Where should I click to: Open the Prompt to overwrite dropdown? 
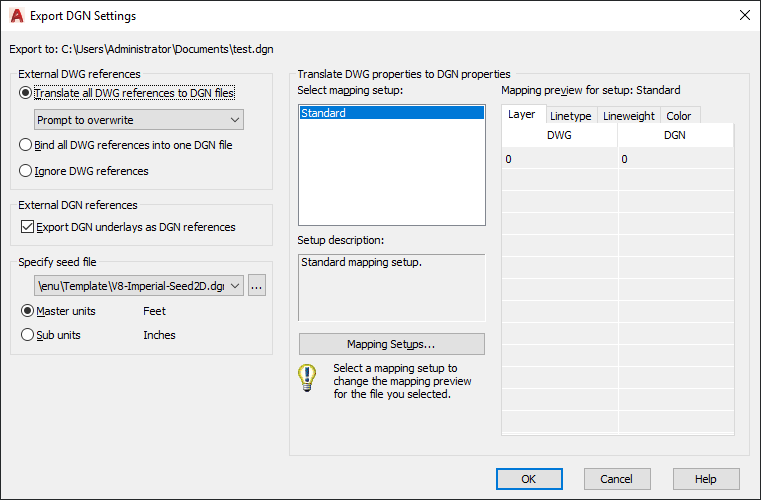pos(139,119)
